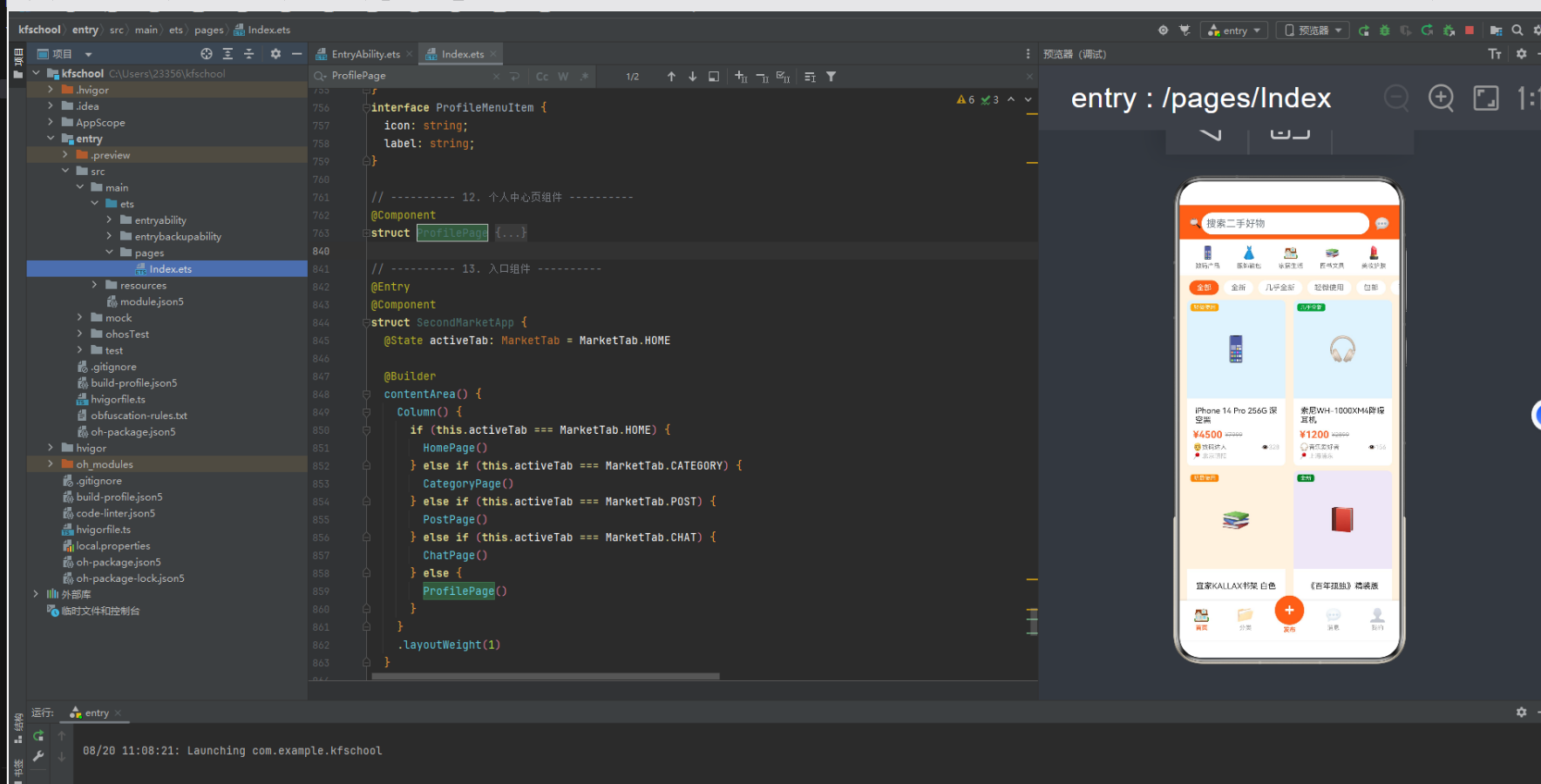
Task: Toggle the Regex (.*) search option
Action: [584, 77]
